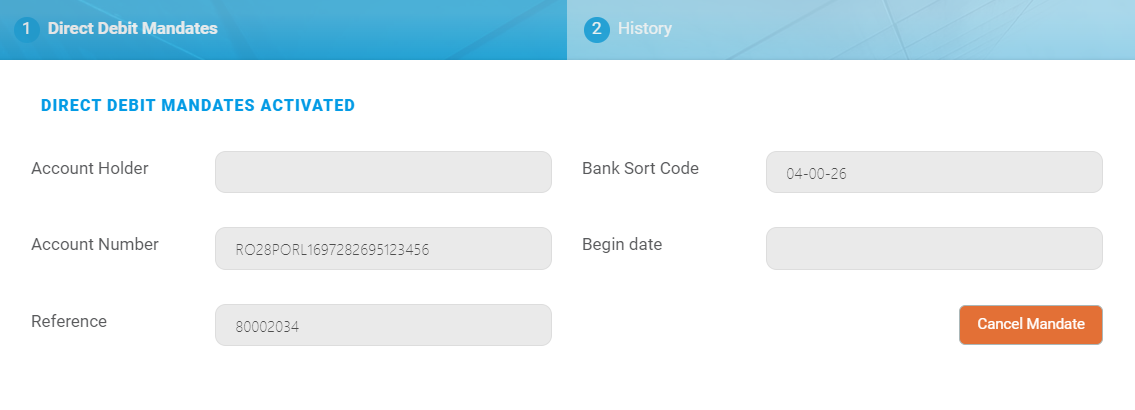Switch to the History tab
Image resolution: width=1135 pixels, height=410 pixels.
tap(644, 29)
